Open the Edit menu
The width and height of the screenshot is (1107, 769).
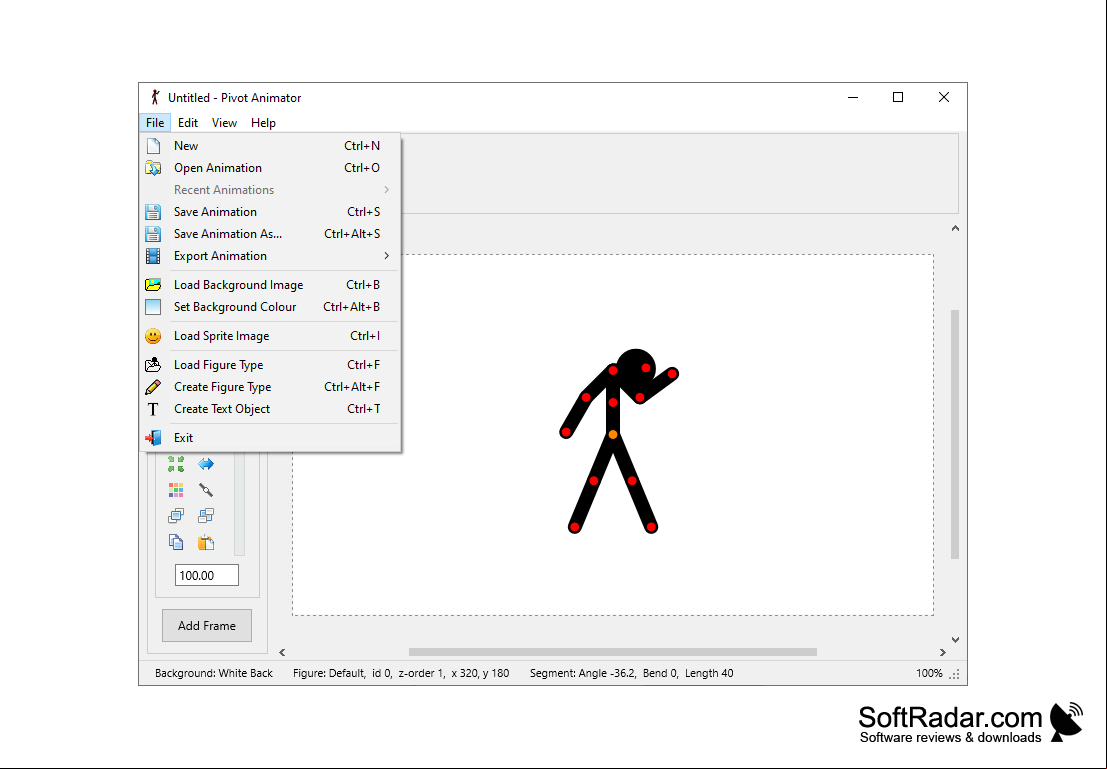[188, 123]
